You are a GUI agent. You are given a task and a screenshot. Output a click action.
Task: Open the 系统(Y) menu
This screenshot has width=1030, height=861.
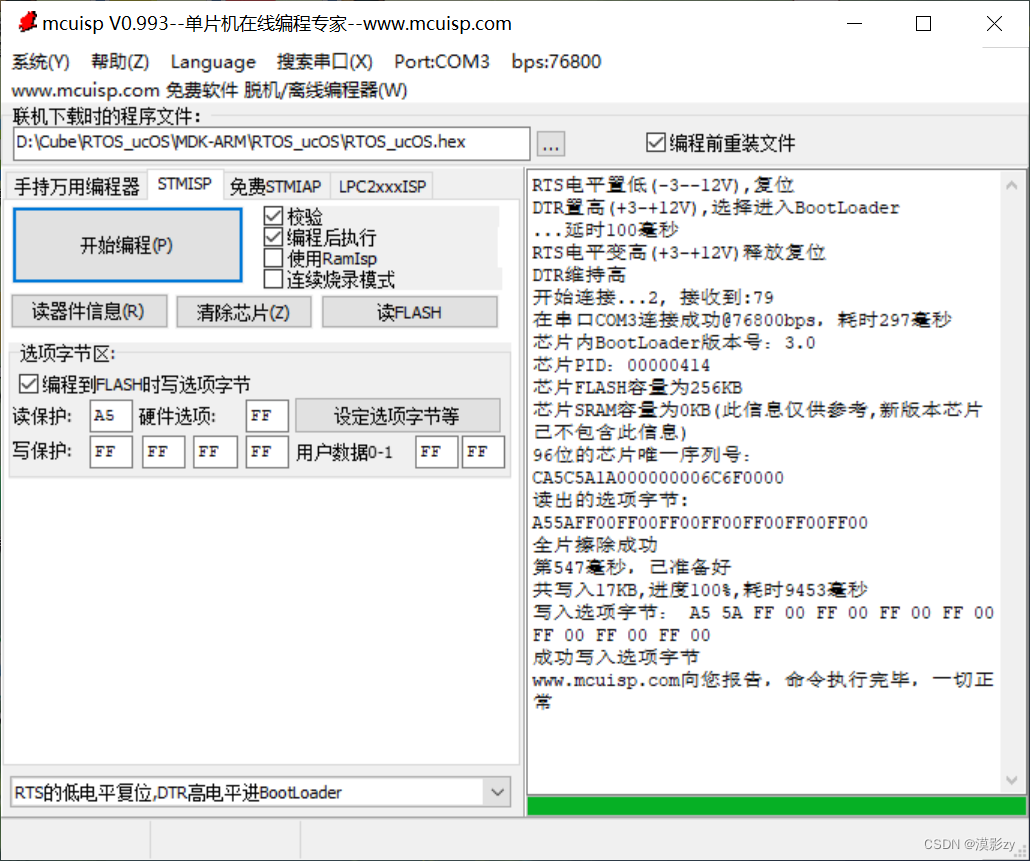[x=40, y=61]
